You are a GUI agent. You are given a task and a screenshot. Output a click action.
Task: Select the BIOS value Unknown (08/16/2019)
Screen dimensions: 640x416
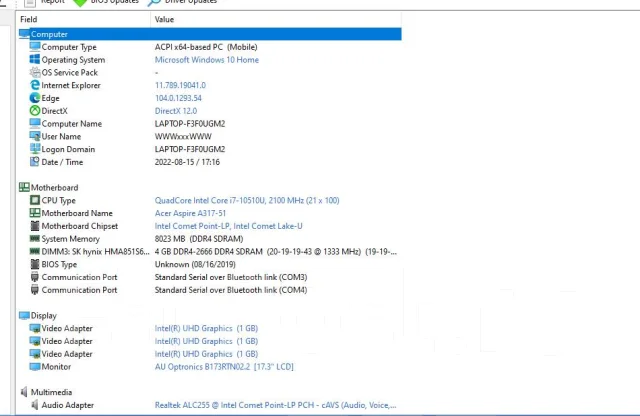(195, 264)
